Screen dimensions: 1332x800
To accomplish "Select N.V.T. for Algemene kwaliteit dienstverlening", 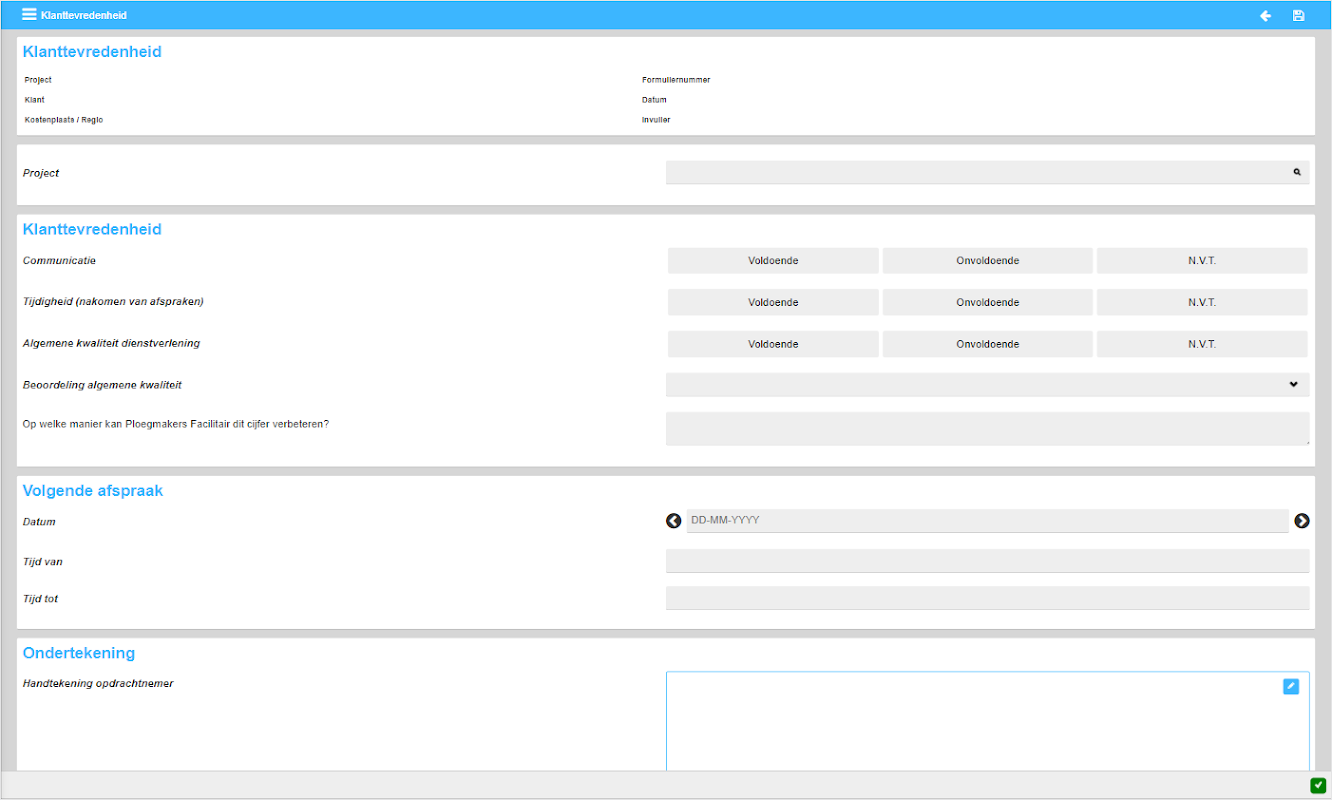I will point(1202,344).
